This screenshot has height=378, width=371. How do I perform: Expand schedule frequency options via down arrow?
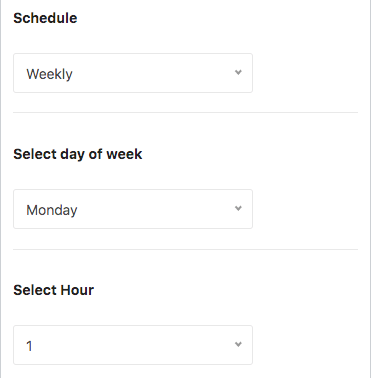click(238, 72)
